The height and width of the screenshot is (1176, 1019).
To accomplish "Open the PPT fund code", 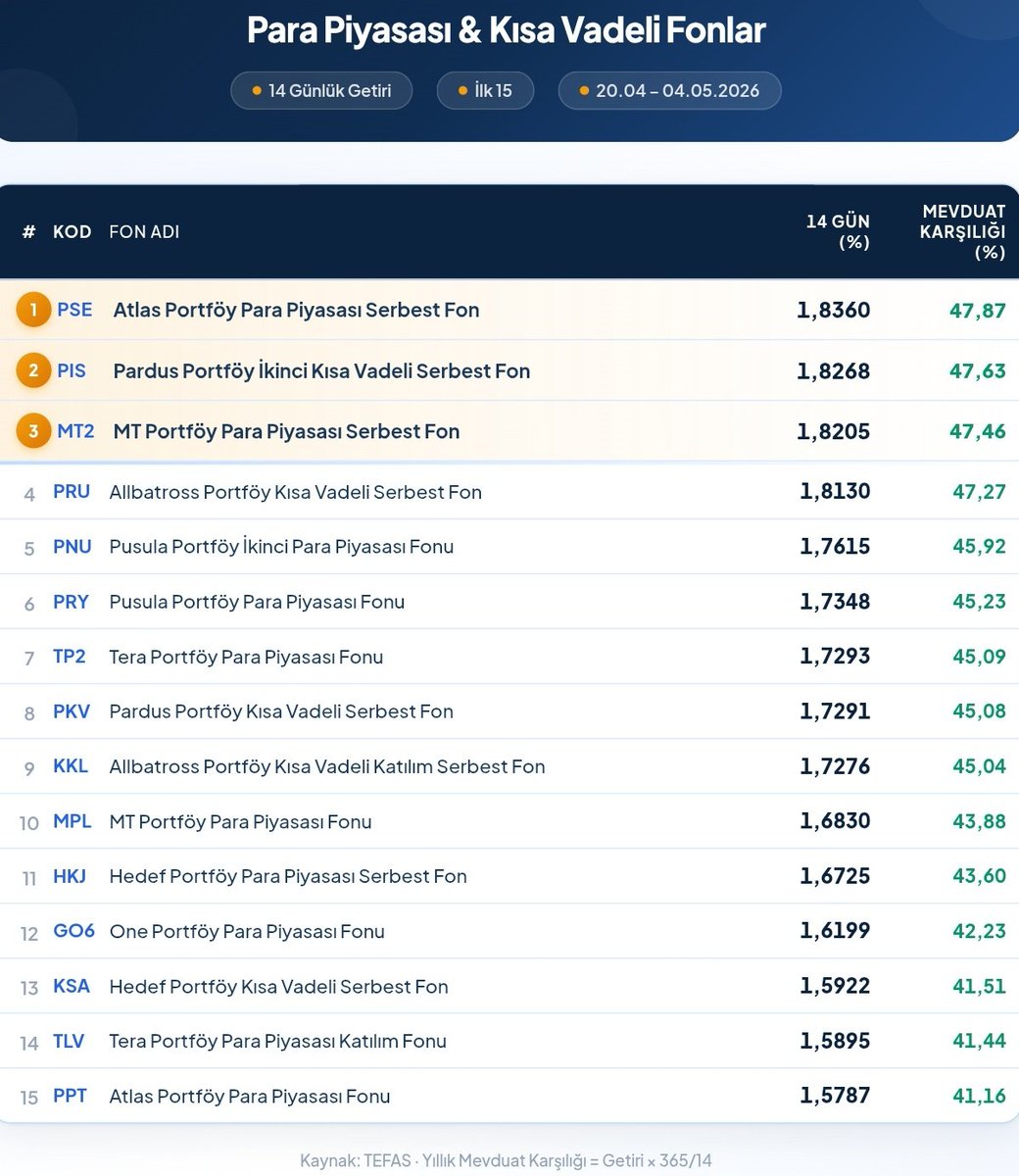I will tap(71, 1096).
